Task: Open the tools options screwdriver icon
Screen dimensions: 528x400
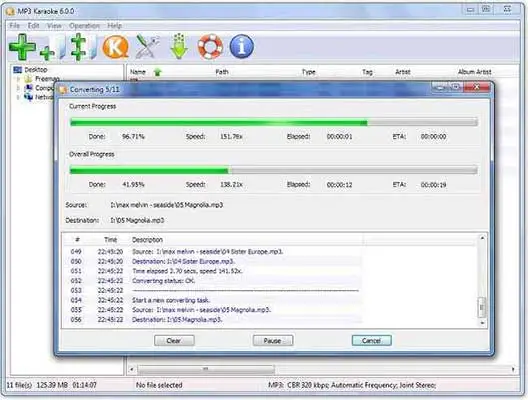Action: (x=147, y=46)
